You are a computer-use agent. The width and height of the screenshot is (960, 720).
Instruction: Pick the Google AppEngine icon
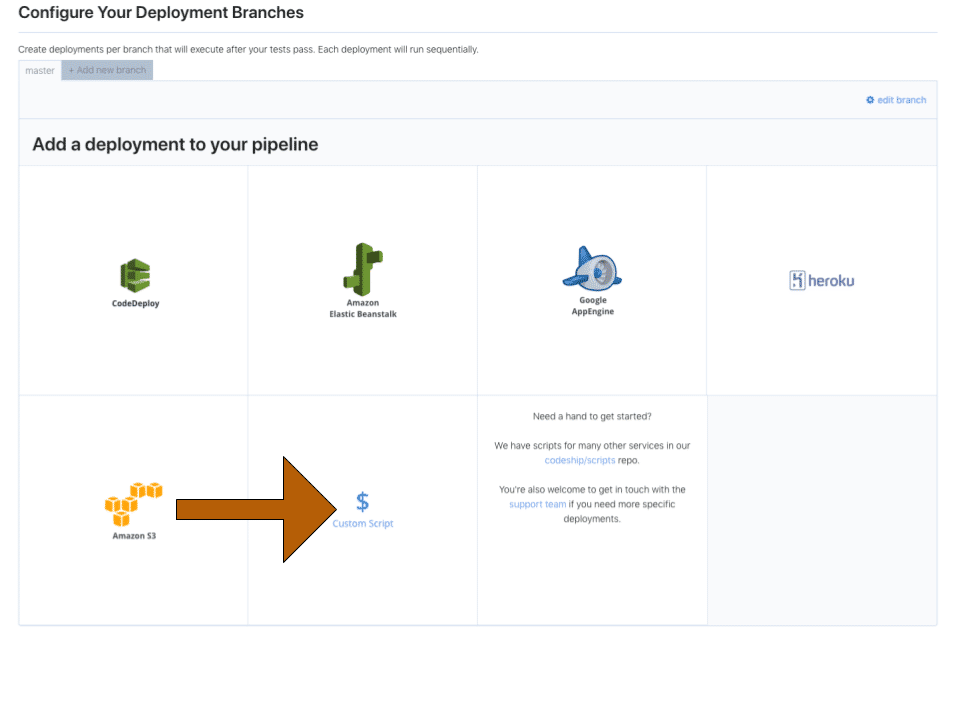point(592,269)
